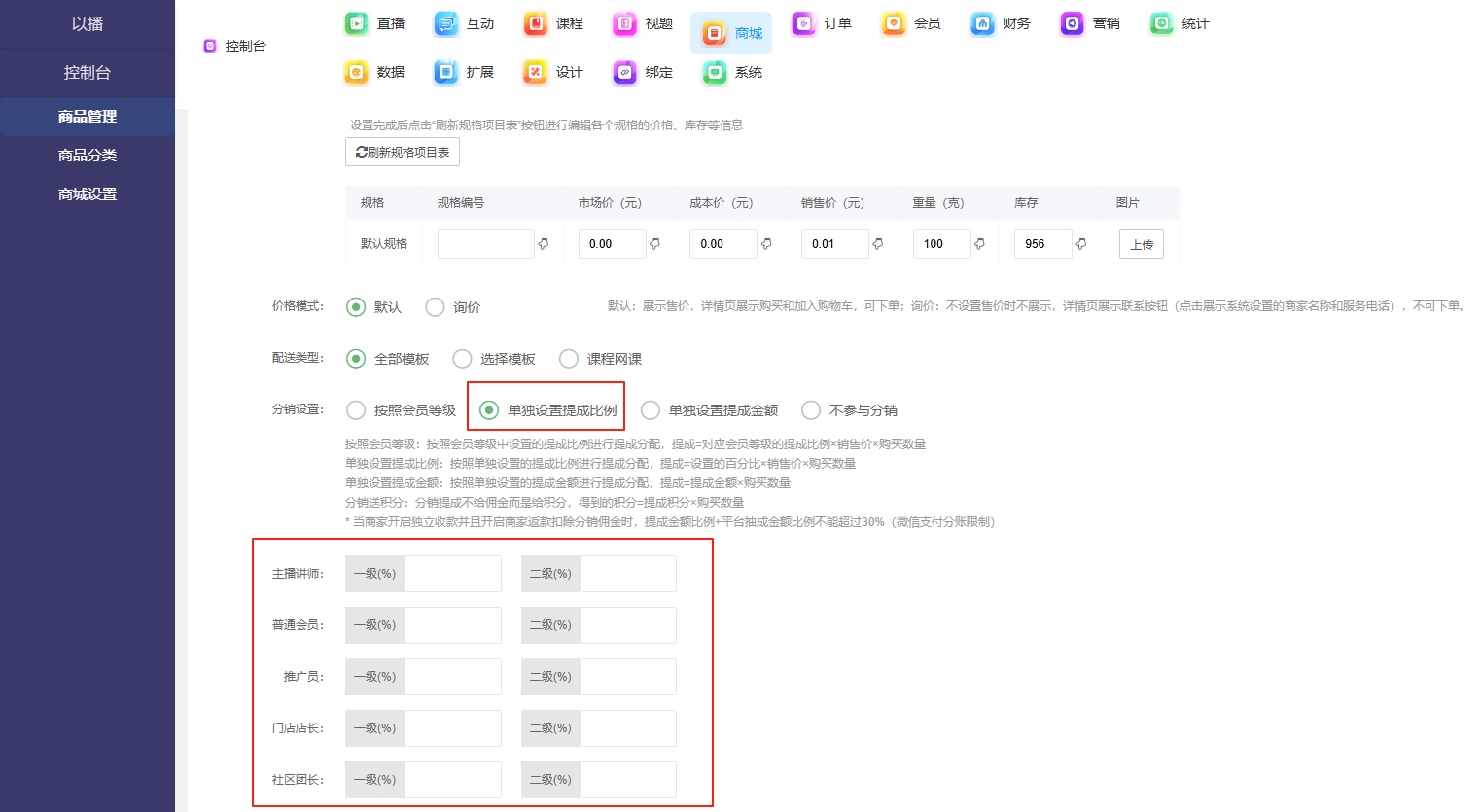Click the 上传 image upload button
The width and height of the screenshot is (1480, 812).
point(1142,244)
